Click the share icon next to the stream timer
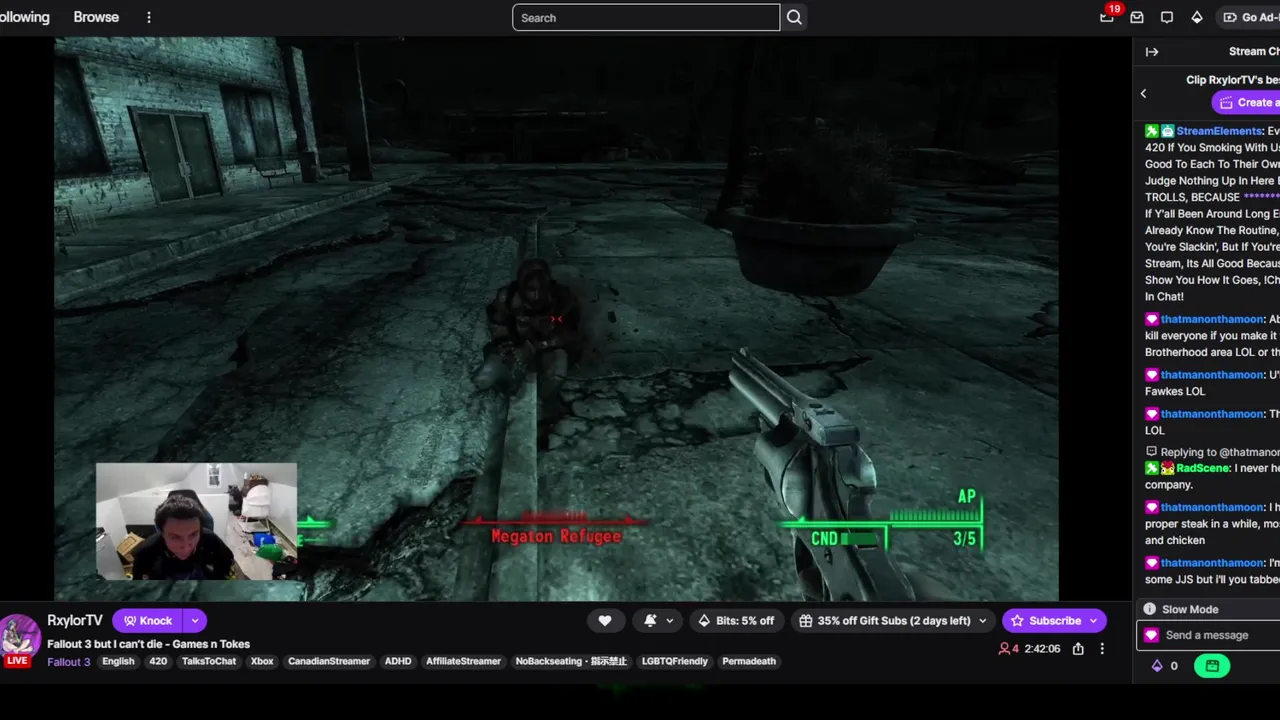Viewport: 1280px width, 720px height. point(1078,649)
